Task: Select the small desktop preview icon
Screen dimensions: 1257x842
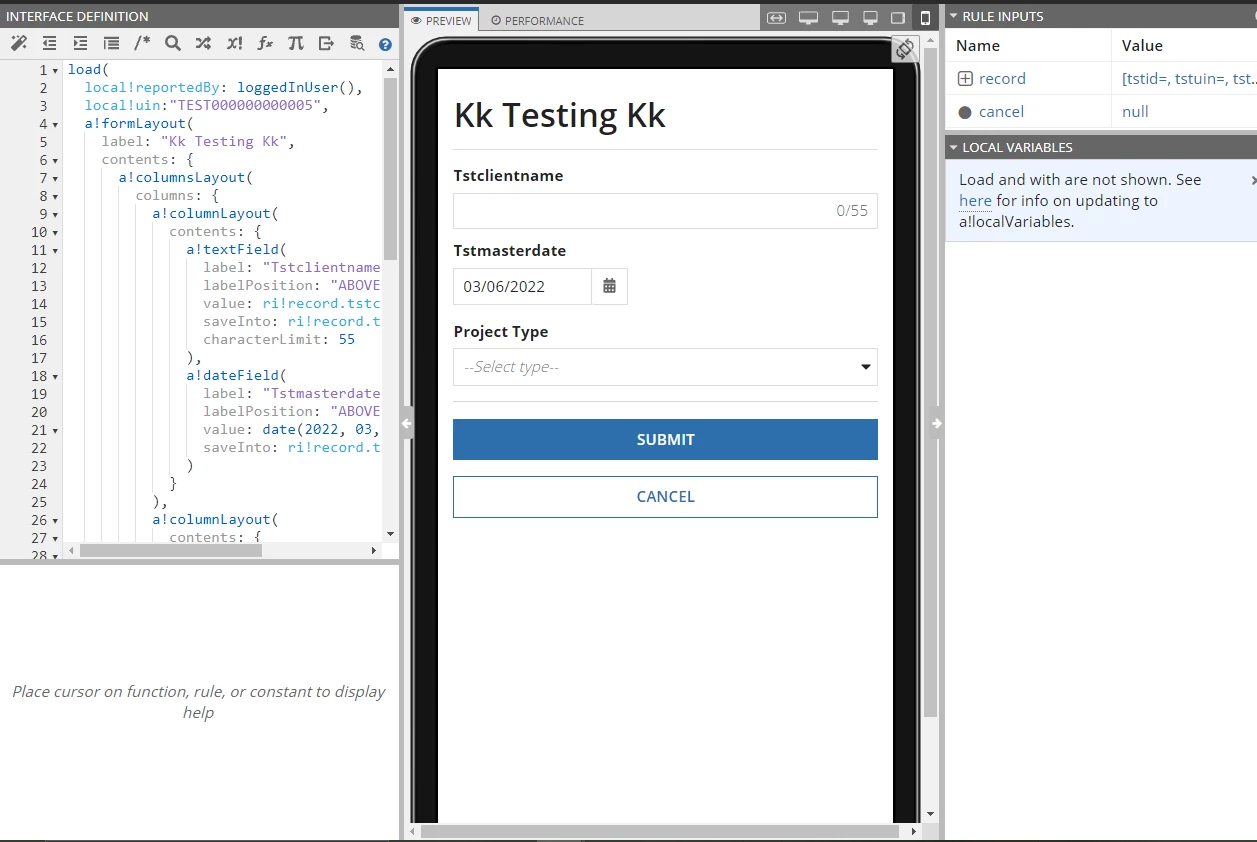Action: click(870, 18)
